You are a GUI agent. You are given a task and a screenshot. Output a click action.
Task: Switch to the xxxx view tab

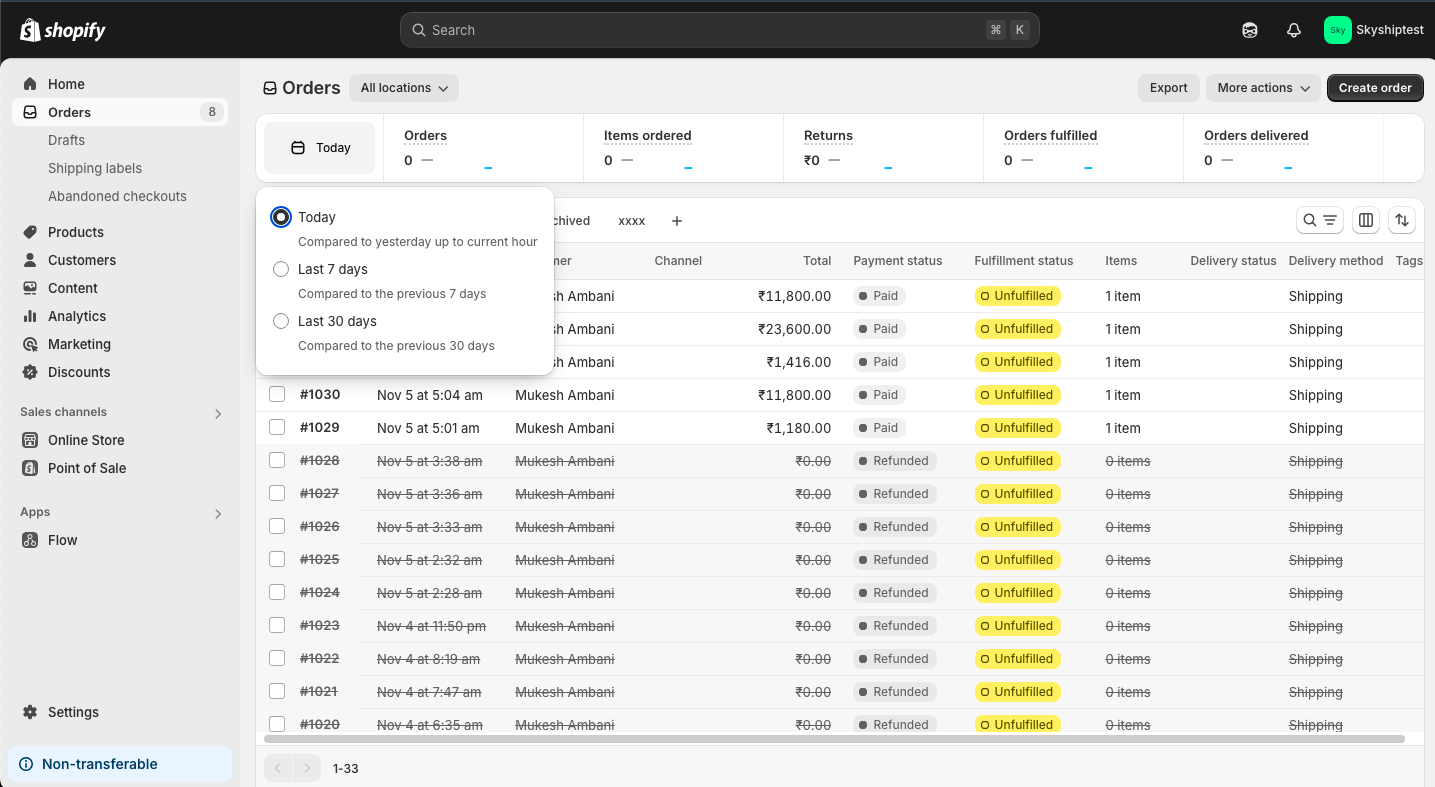631,221
